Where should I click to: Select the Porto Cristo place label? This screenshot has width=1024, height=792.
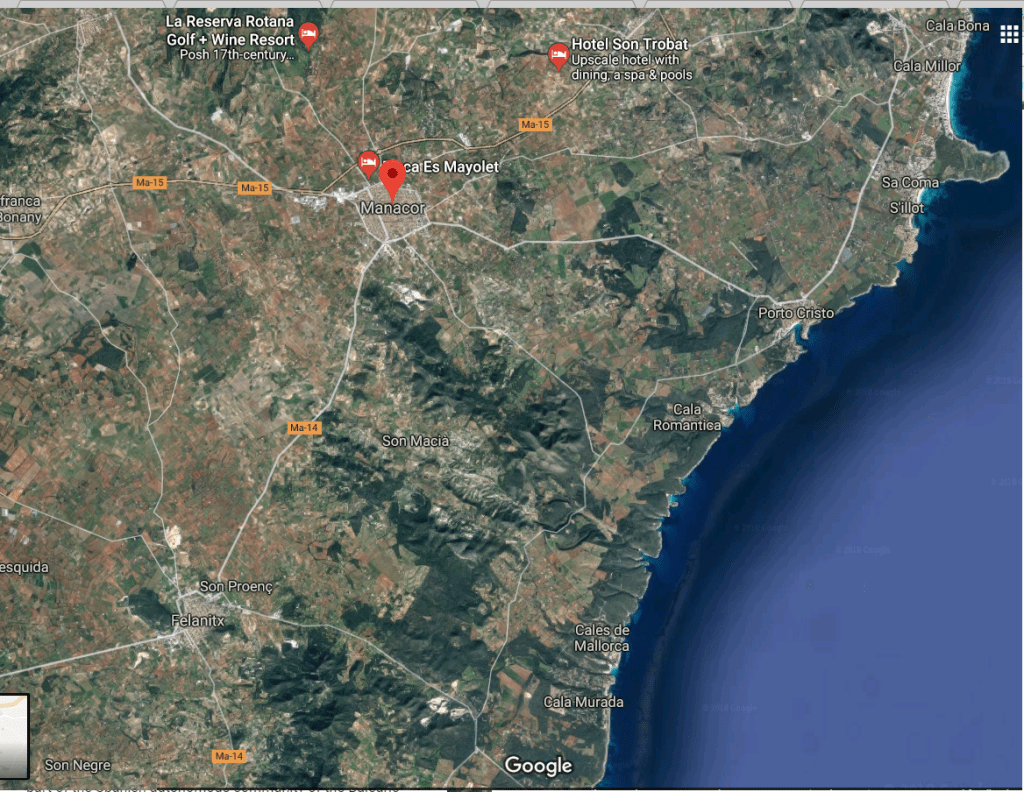795,313
